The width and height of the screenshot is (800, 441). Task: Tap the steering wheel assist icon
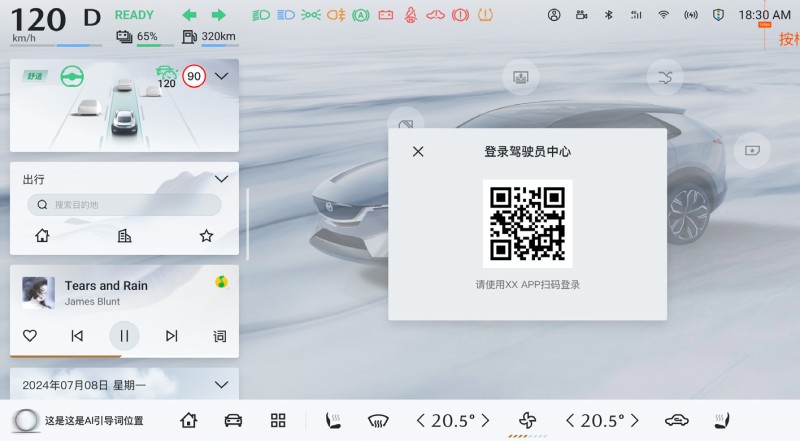coord(72,77)
